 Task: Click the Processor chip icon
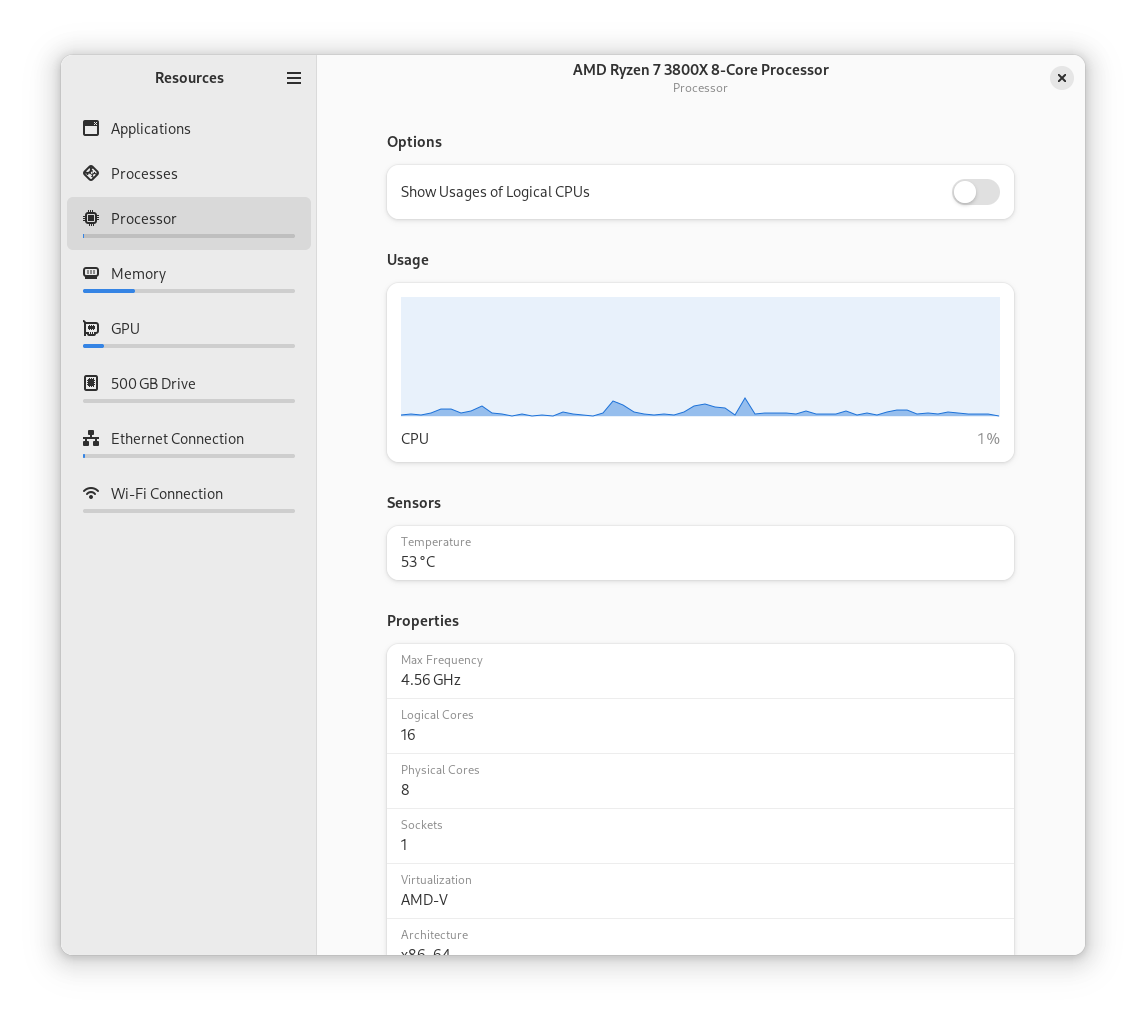click(91, 218)
